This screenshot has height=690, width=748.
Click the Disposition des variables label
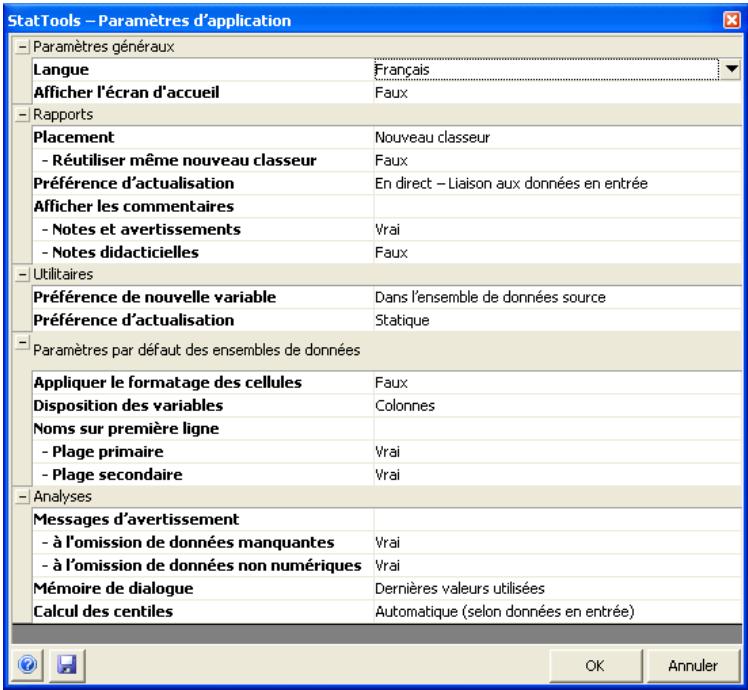[x=128, y=406]
